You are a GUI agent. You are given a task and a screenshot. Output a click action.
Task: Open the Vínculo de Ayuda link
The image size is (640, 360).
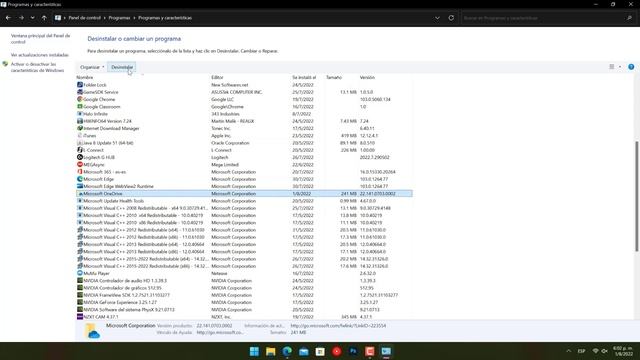(x=220, y=333)
